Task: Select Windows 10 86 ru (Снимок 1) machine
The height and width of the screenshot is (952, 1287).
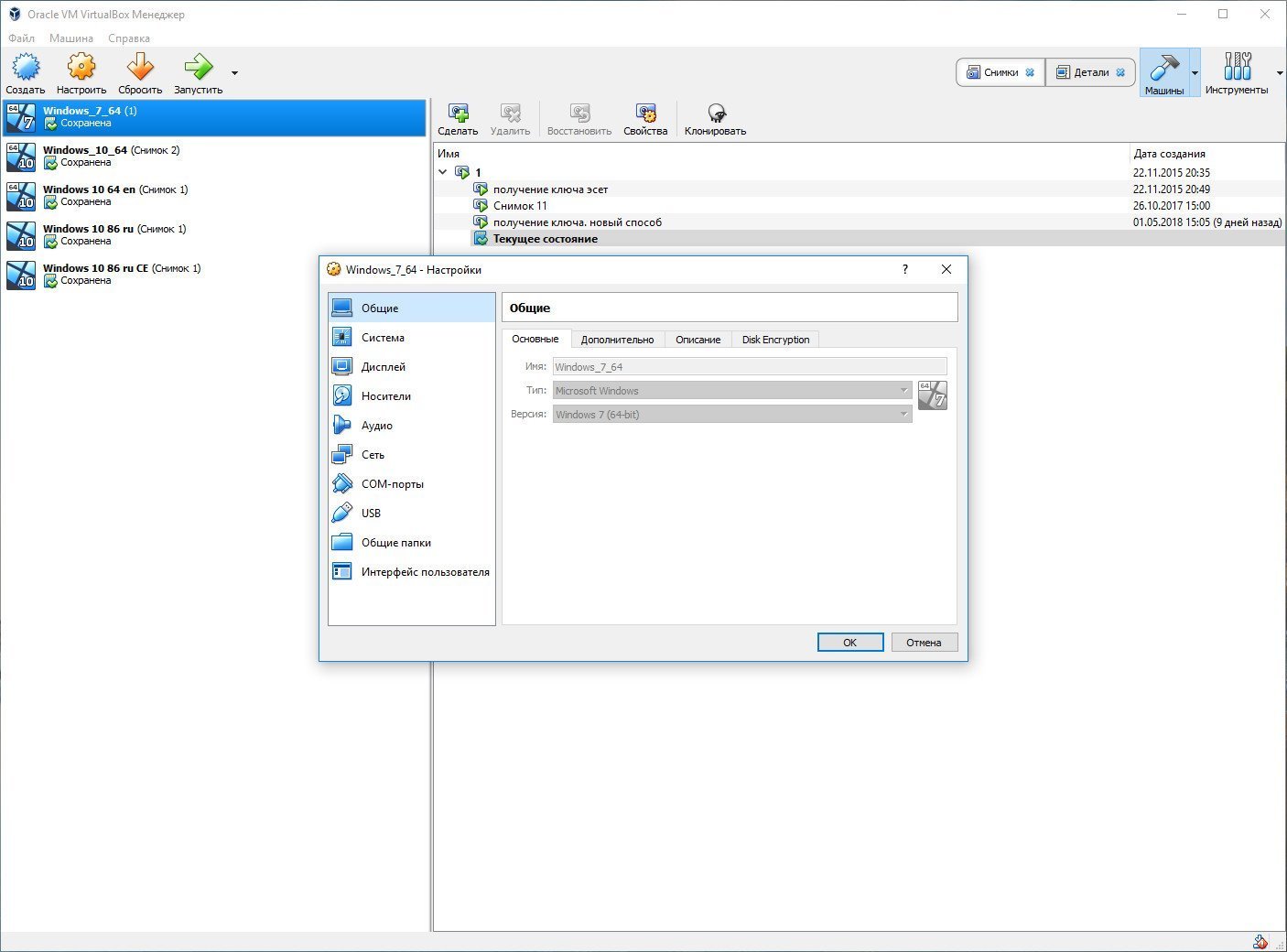Action: [x=214, y=235]
